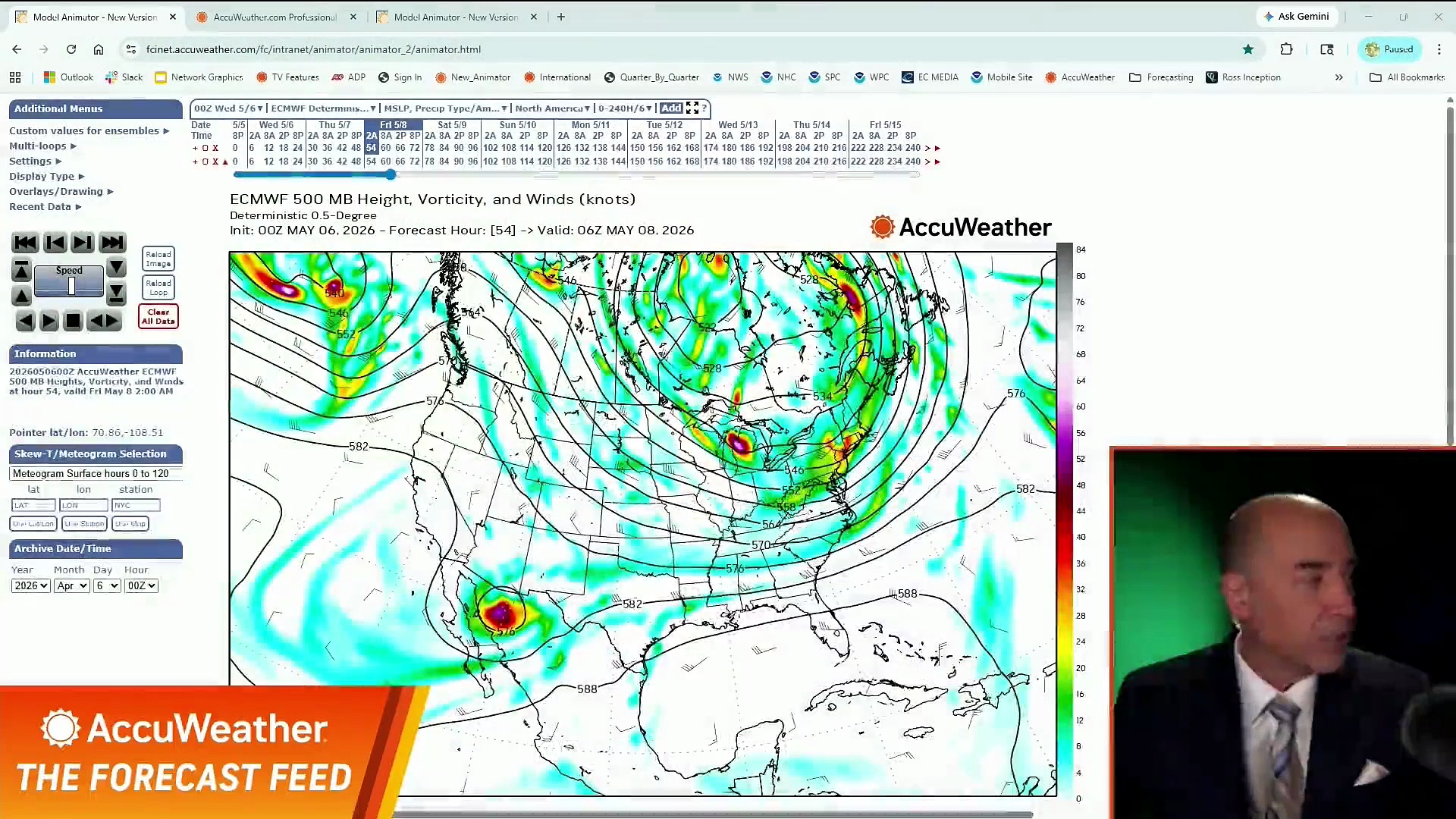1456x819 pixels.
Task: Expand the Overlays/Drawing menu
Action: pos(61,191)
